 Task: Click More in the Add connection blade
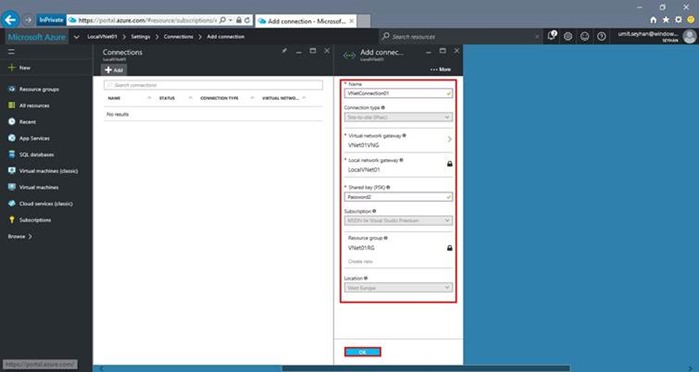pos(440,70)
